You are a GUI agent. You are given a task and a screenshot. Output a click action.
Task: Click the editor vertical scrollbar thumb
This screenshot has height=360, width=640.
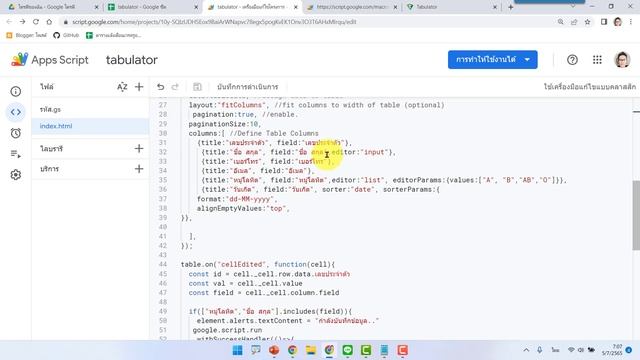coord(636,215)
